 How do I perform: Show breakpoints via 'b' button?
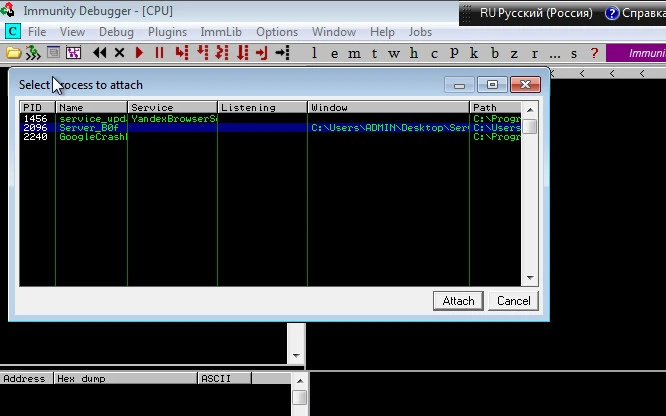pyautogui.click(x=494, y=53)
